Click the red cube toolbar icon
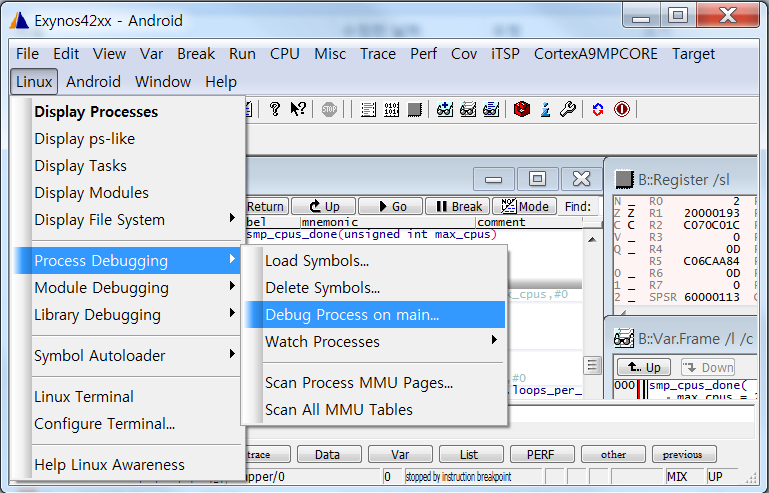 pyautogui.click(x=521, y=109)
